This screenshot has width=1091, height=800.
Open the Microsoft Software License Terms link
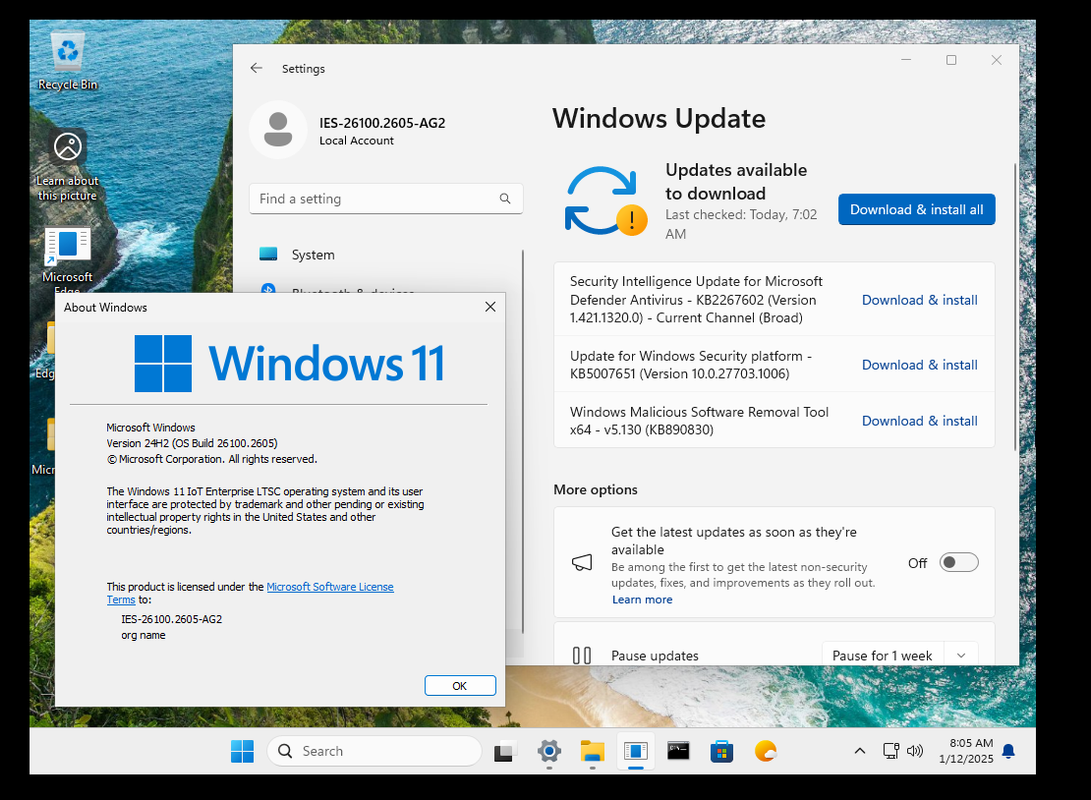tap(330, 586)
